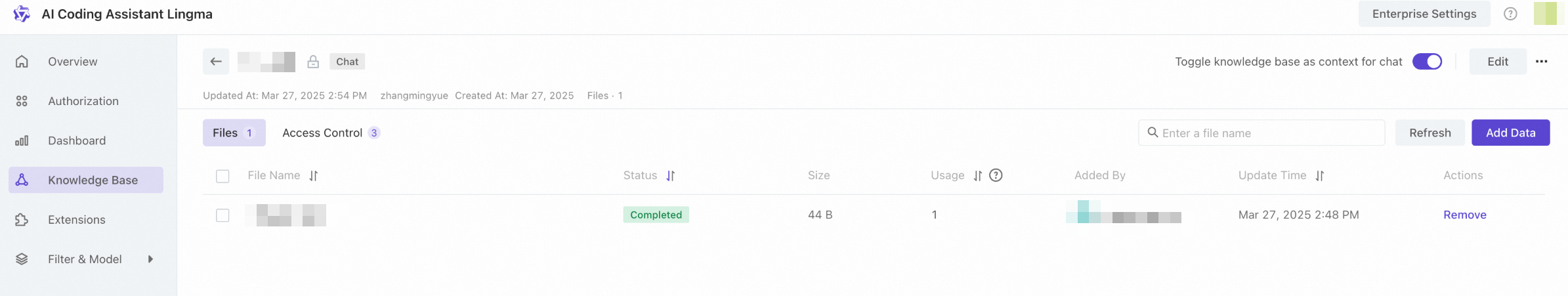Expand the Filter & Model submenu arrow
1568x296 pixels.
[x=150, y=259]
